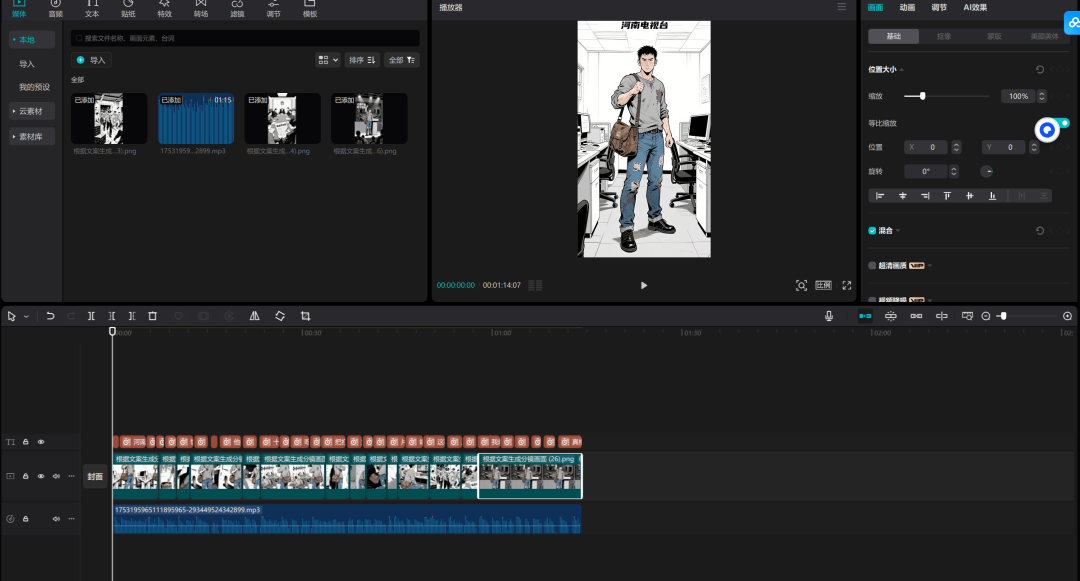Split clip at the playhead
The height and width of the screenshot is (581, 1080).
91,316
